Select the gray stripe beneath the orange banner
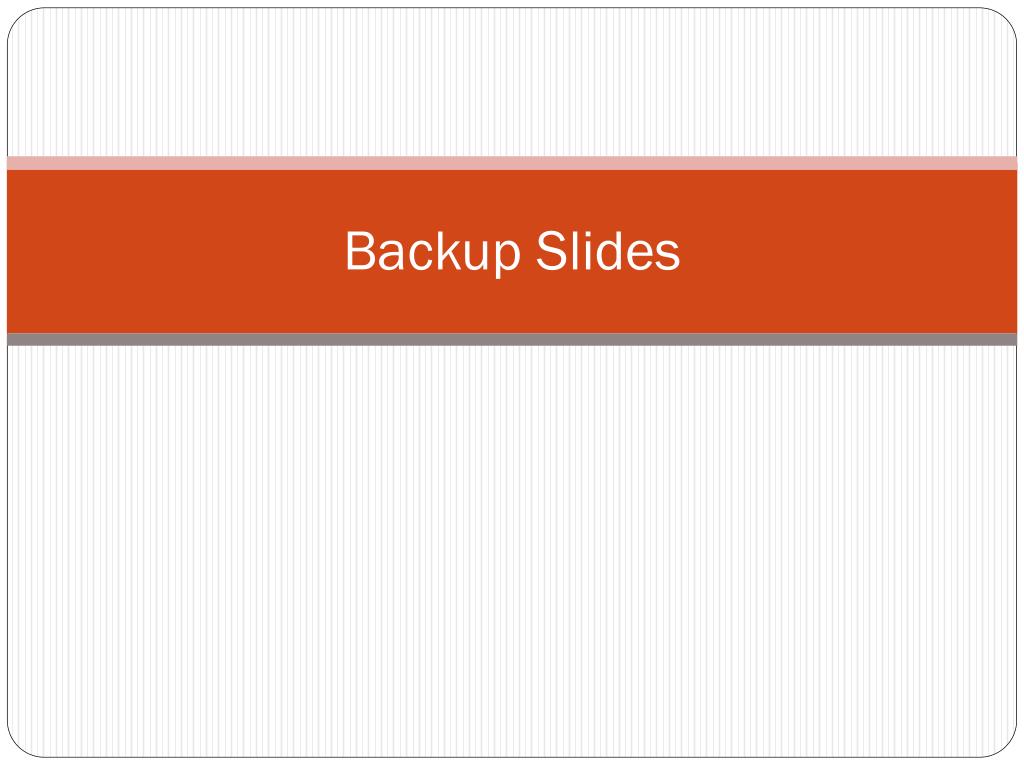 tap(512, 340)
